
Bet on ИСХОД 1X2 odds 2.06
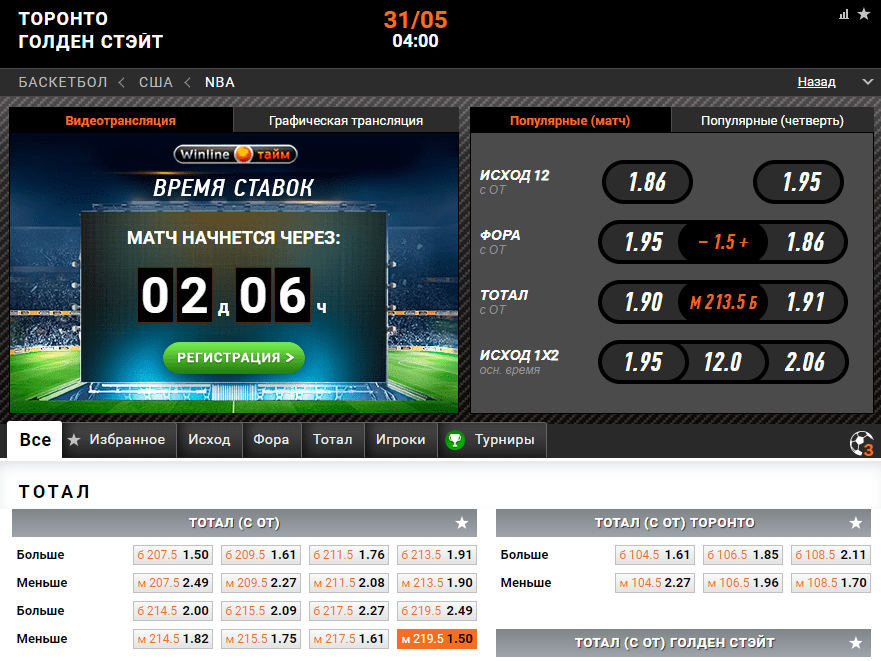pos(805,362)
